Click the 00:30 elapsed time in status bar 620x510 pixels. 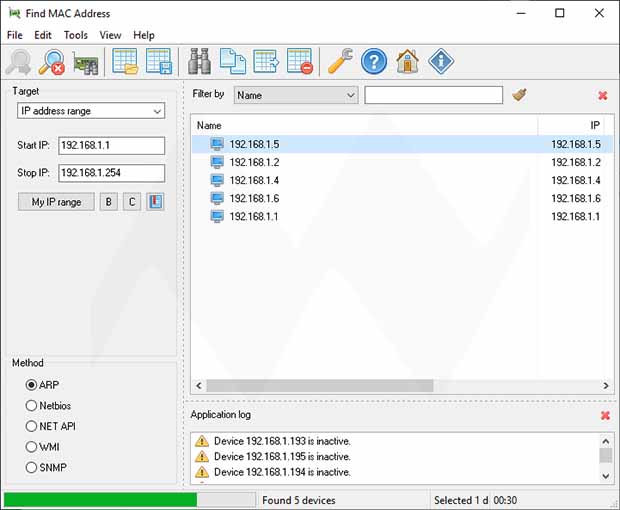tap(505, 500)
